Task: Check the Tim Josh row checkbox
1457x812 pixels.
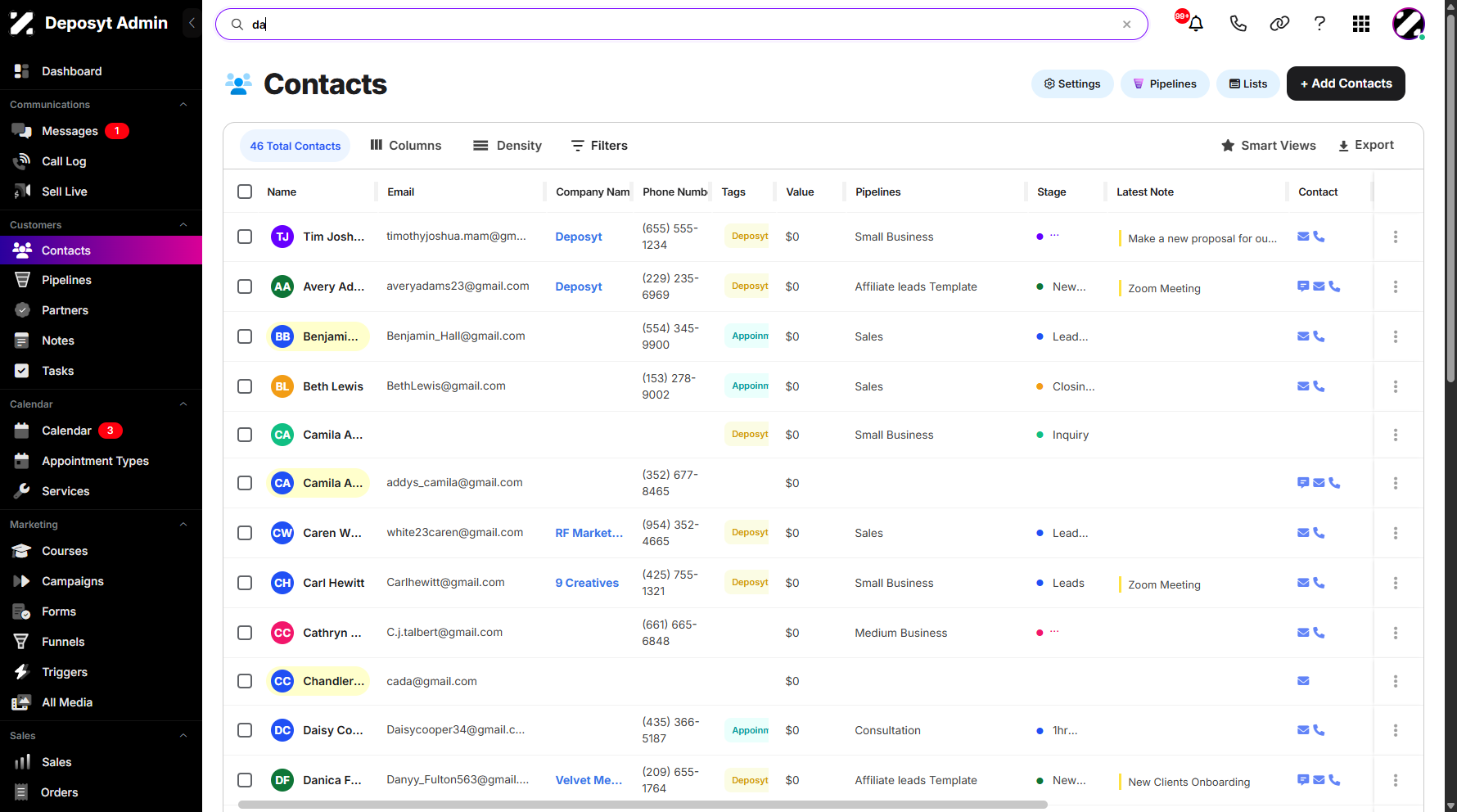Action: click(x=245, y=237)
